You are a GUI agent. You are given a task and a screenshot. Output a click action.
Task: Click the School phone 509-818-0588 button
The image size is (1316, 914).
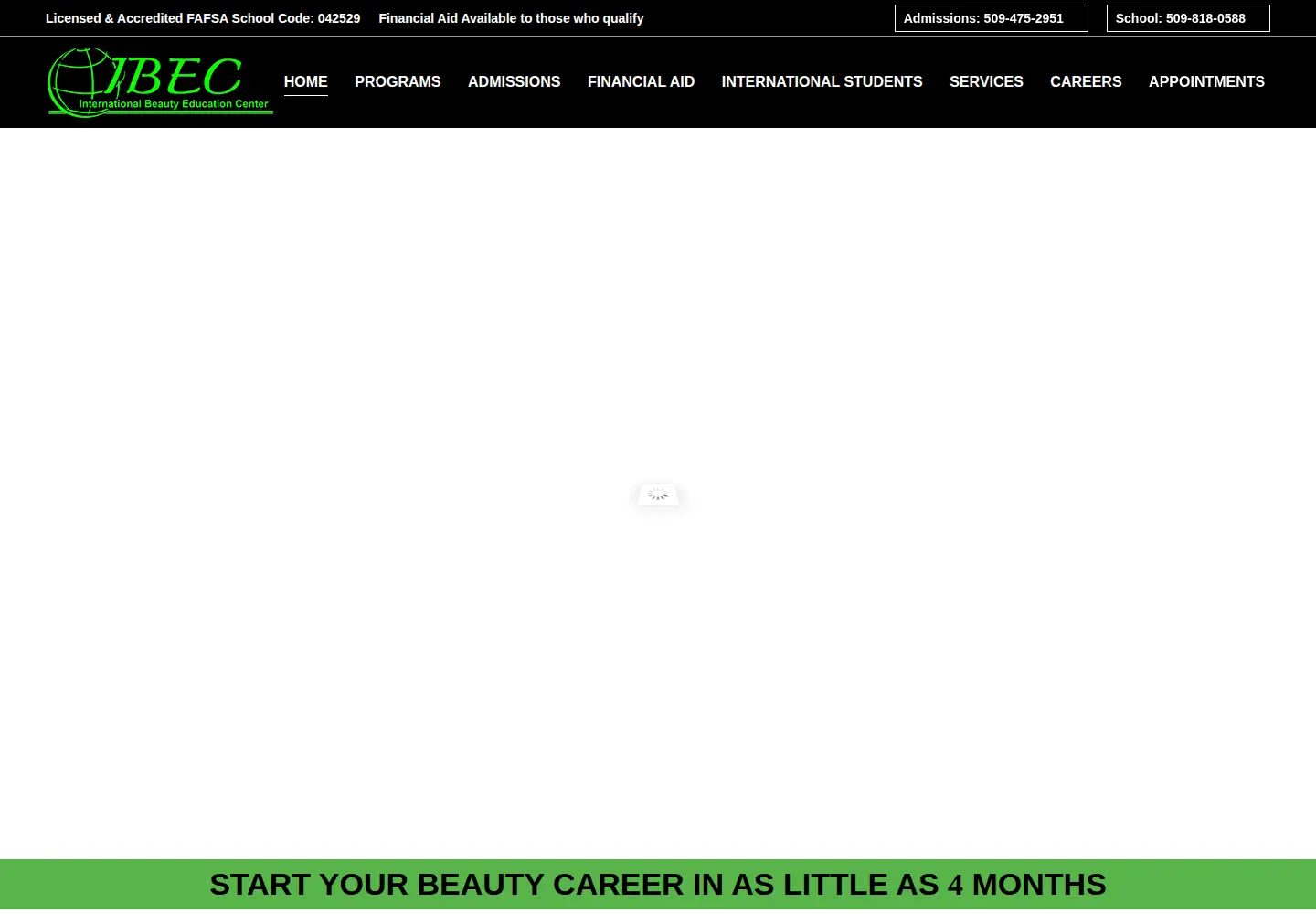[x=1188, y=18]
